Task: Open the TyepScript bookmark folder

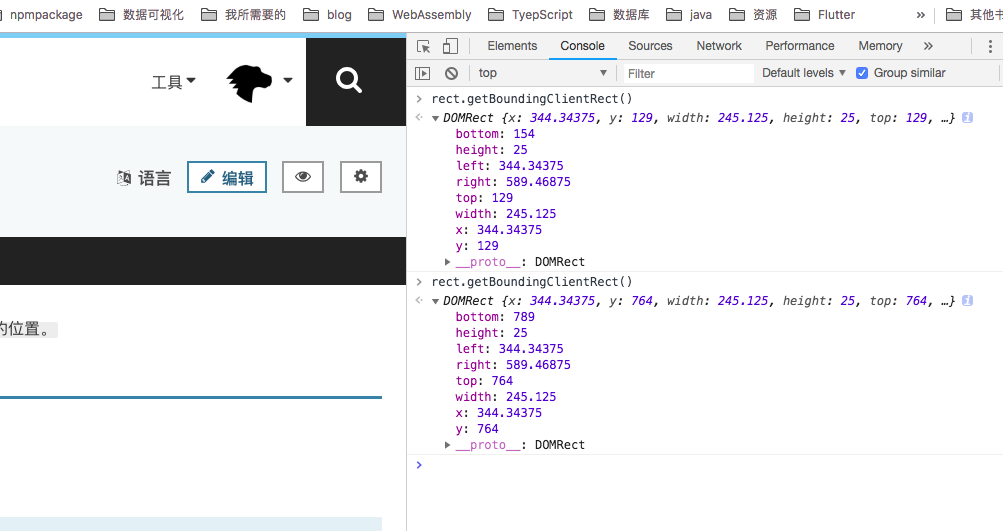Action: (530, 15)
